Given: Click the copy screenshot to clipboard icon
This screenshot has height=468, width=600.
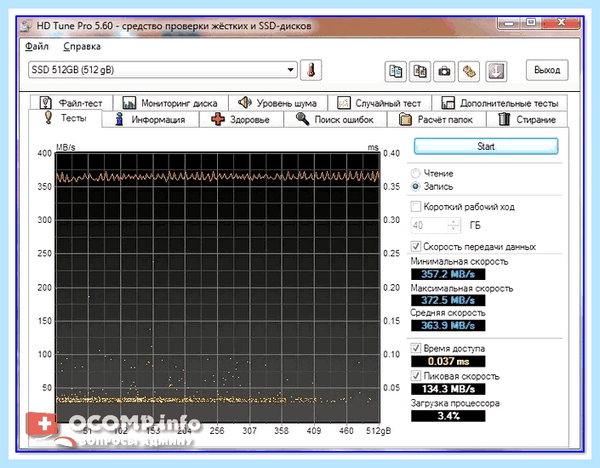Looking at the screenshot, I should (x=420, y=71).
